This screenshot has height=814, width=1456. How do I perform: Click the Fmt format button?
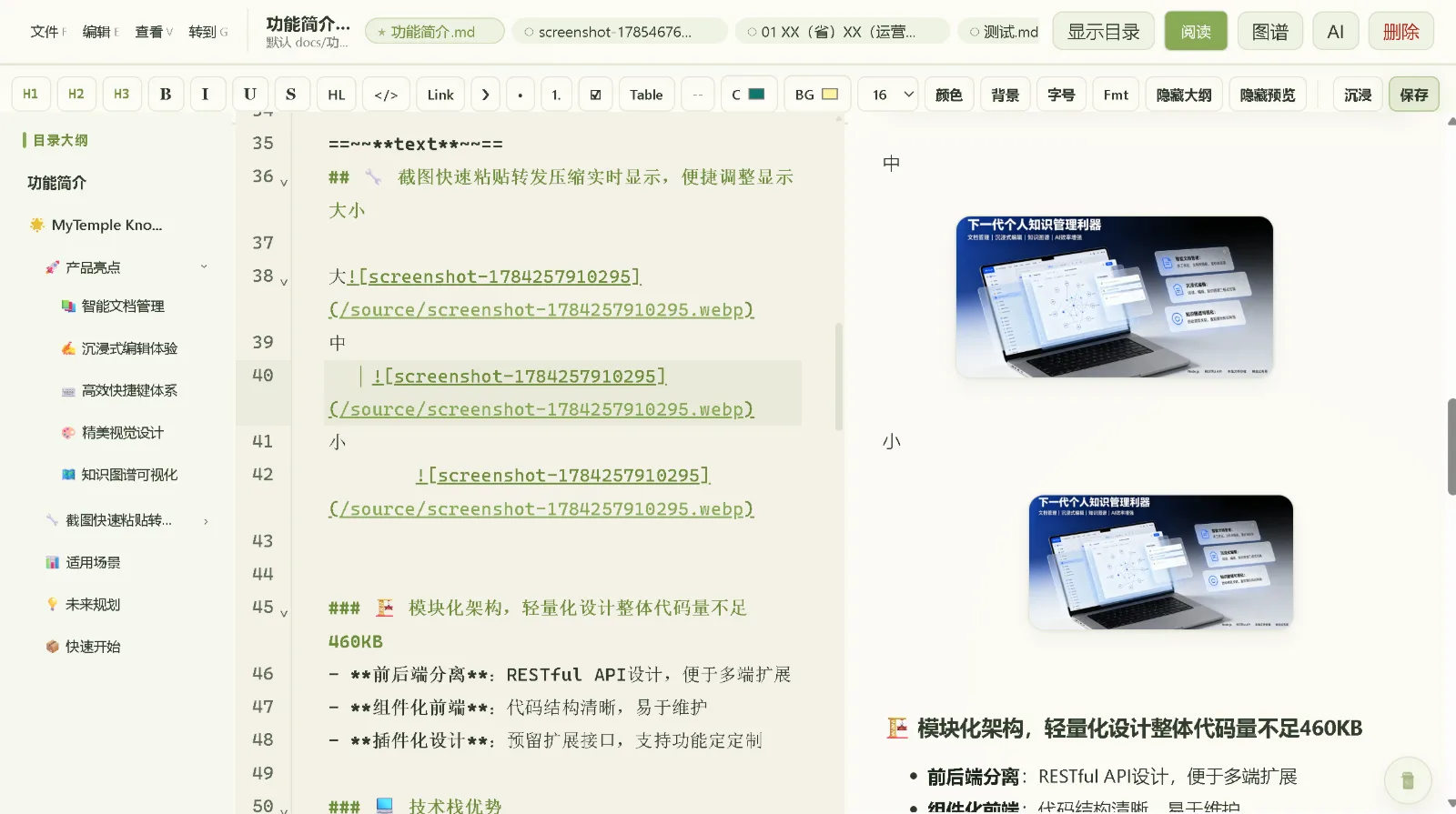tap(1116, 95)
